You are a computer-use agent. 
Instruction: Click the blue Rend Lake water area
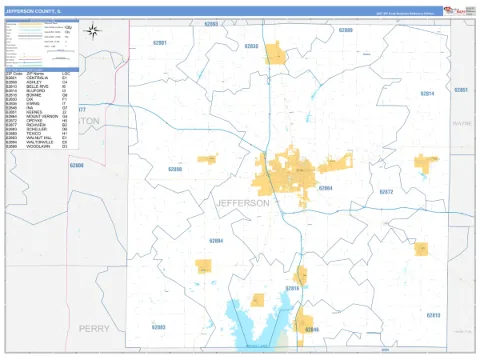click(257, 330)
